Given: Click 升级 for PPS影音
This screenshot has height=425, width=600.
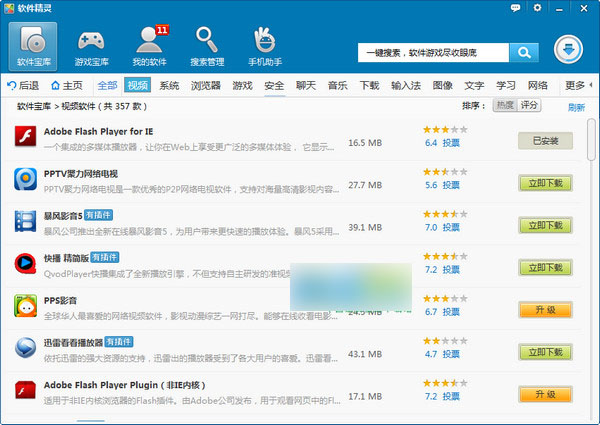Looking at the screenshot, I should click(x=545, y=310).
